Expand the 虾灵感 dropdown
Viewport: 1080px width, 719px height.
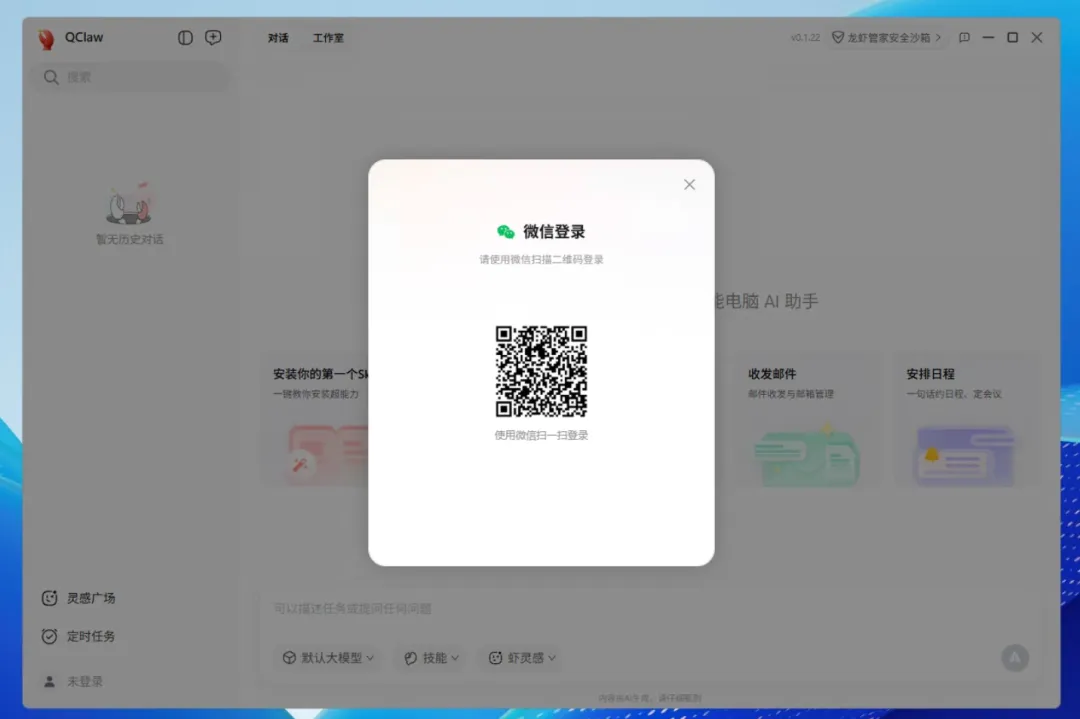point(522,658)
